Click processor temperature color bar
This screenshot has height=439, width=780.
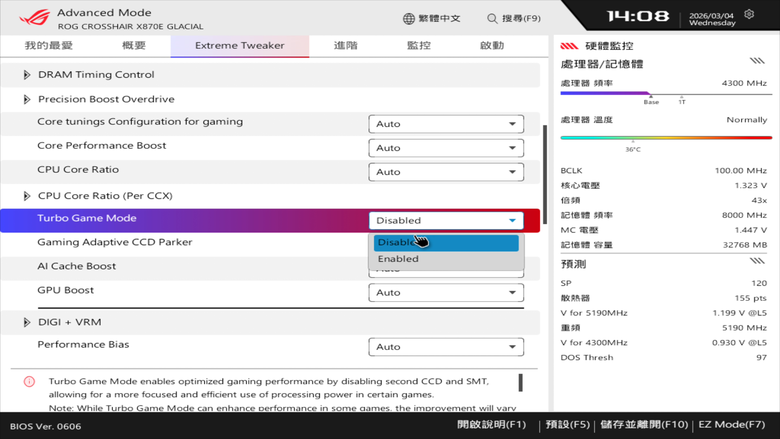[x=666, y=138]
